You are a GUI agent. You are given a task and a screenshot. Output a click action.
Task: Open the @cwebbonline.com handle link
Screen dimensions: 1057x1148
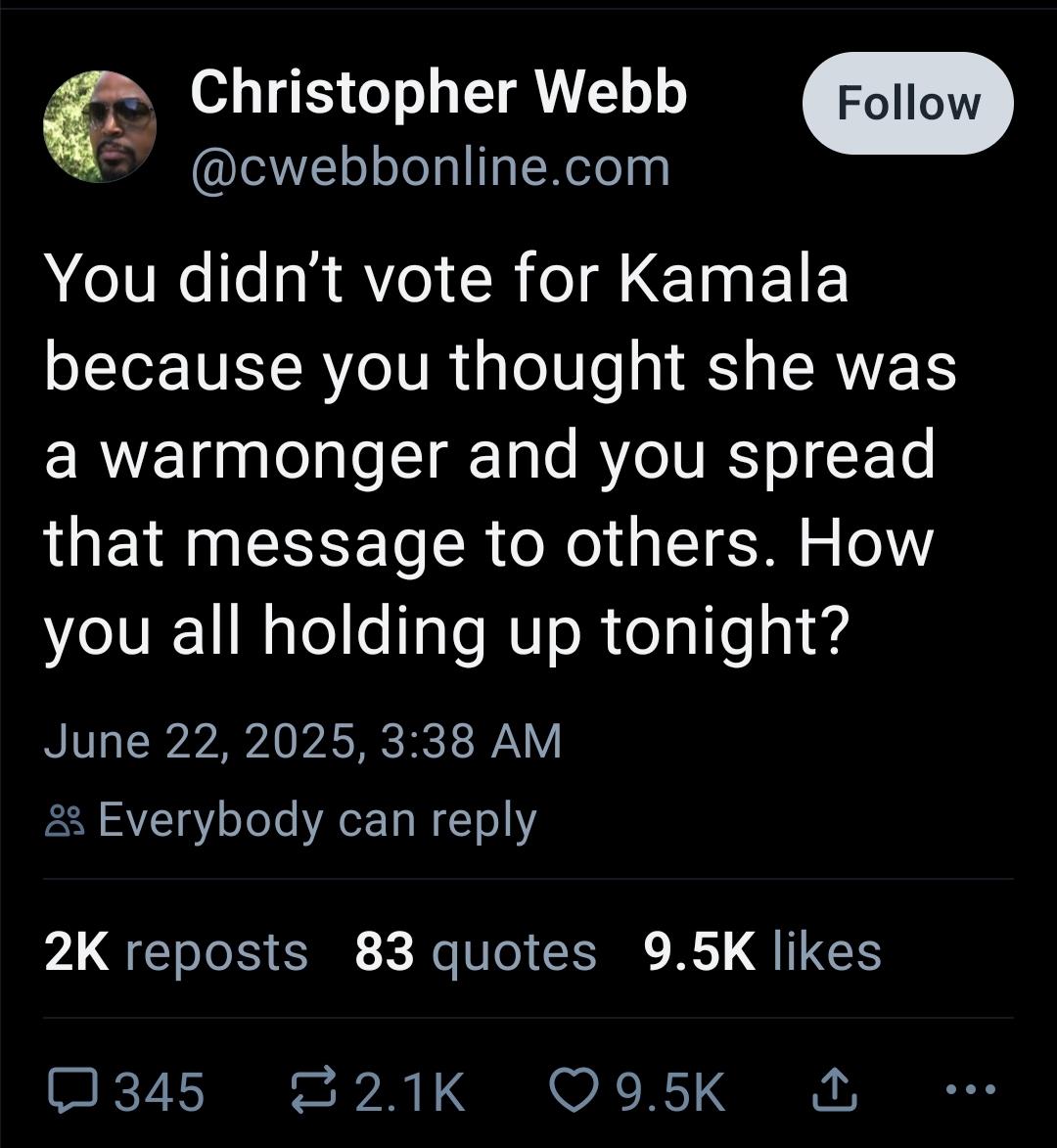[x=431, y=167]
